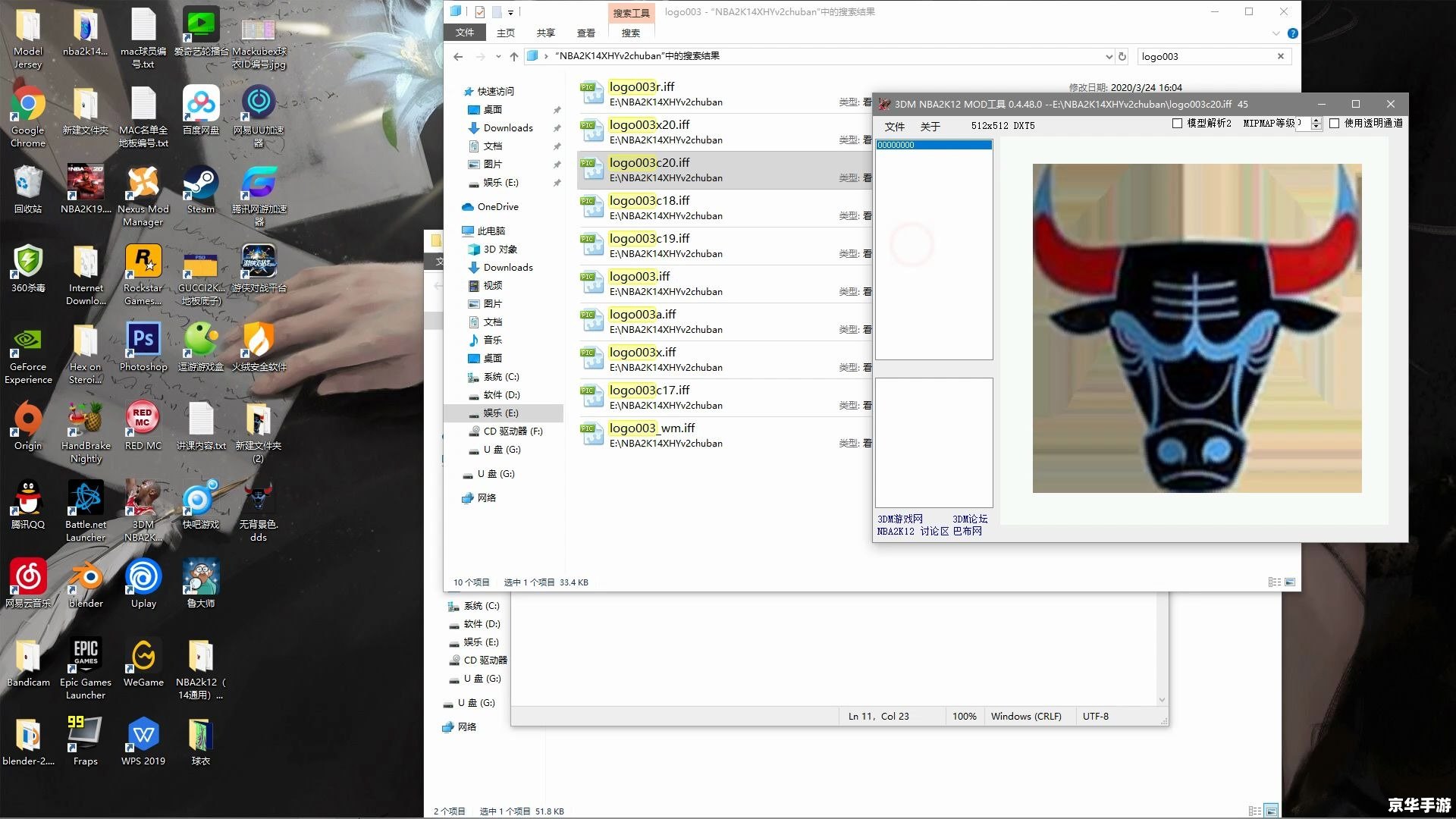Select the 00000000 entry in MOD tool list
This screenshot has width=1456, height=819.
tap(934, 145)
